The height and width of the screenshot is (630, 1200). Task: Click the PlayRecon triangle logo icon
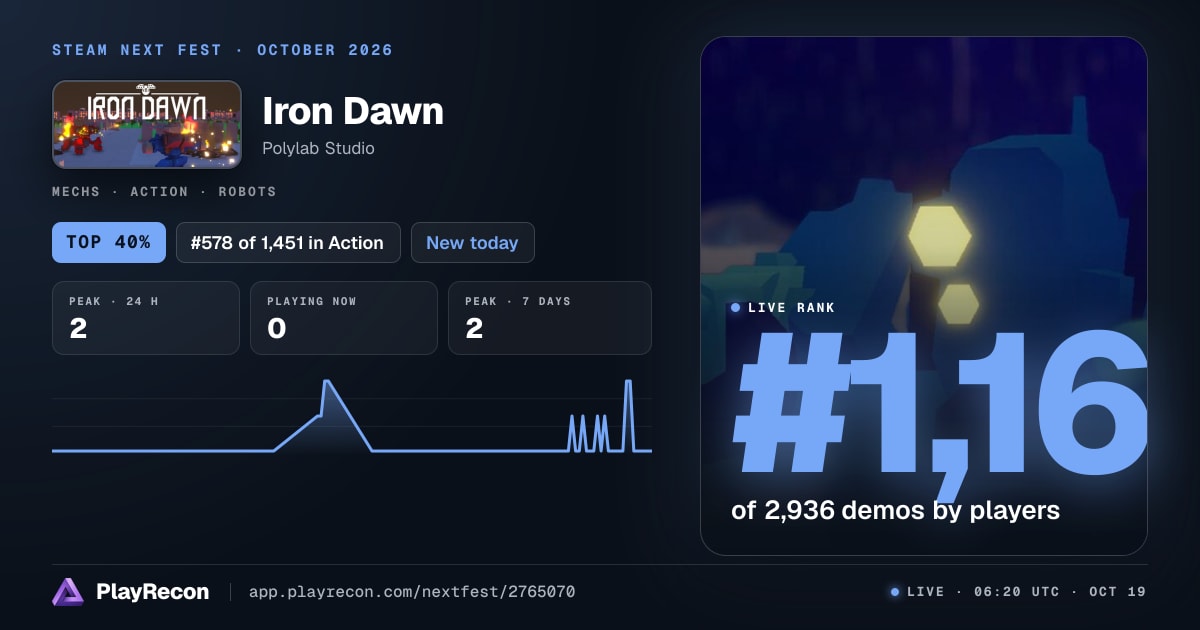click(68, 592)
